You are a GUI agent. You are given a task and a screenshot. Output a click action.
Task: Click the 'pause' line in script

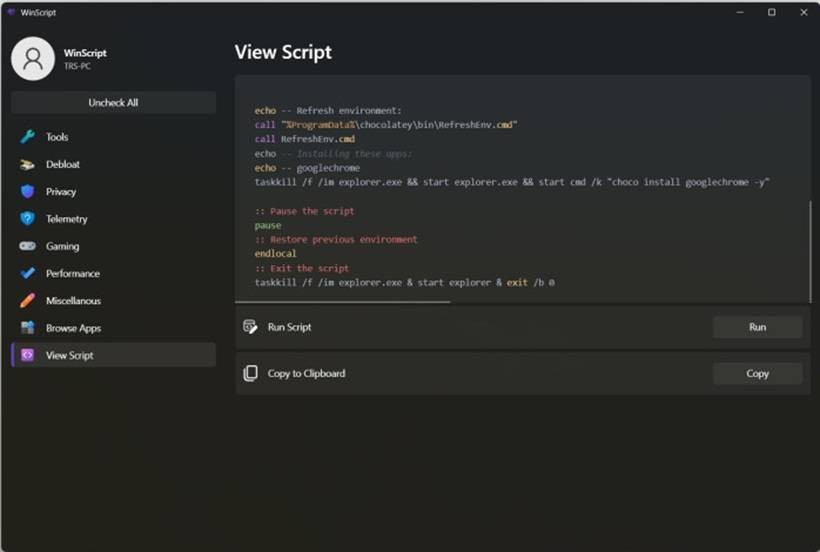tap(268, 225)
